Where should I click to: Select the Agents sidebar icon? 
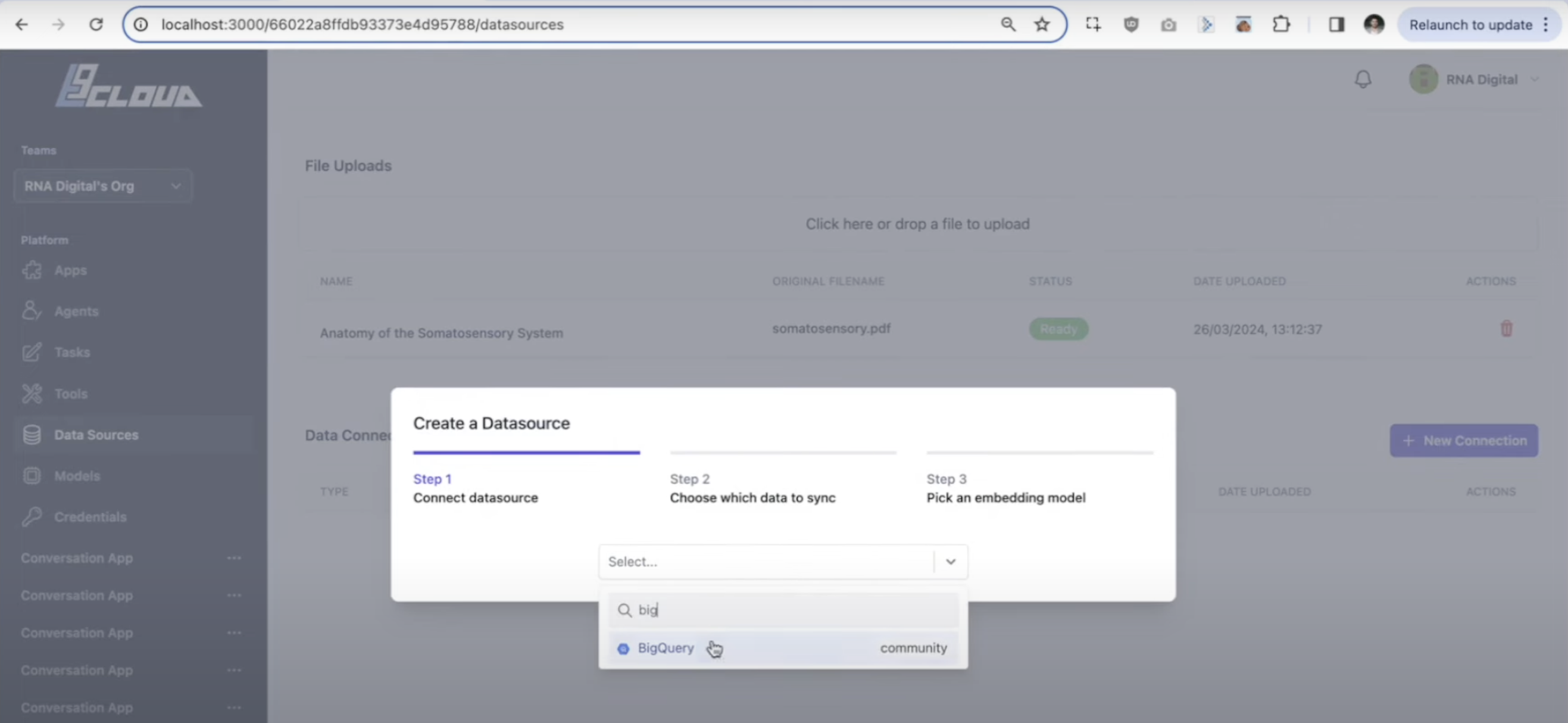coord(32,311)
